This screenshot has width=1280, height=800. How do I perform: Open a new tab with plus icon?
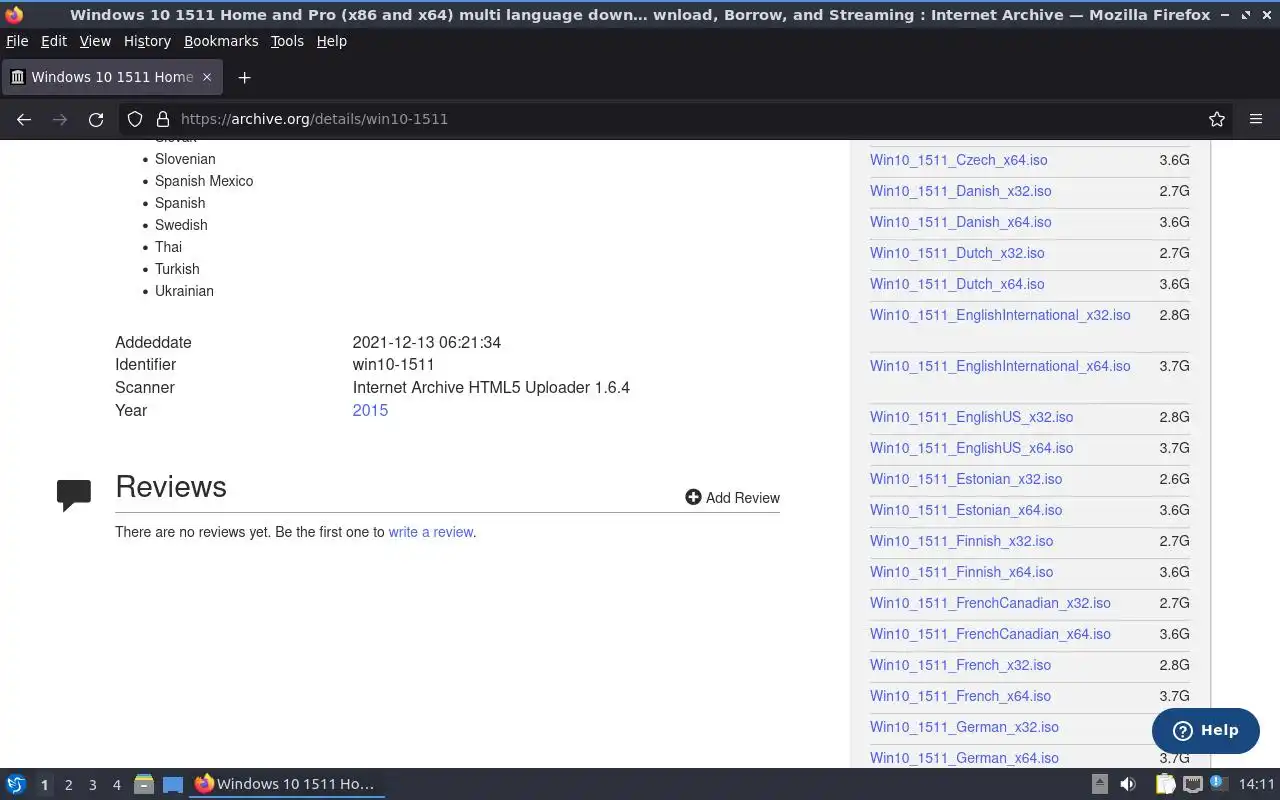(244, 77)
